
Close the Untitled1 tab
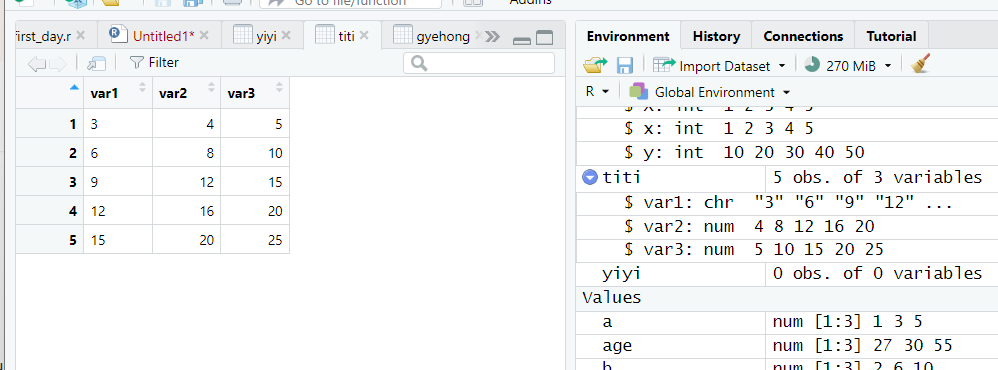pyautogui.click(x=204, y=36)
